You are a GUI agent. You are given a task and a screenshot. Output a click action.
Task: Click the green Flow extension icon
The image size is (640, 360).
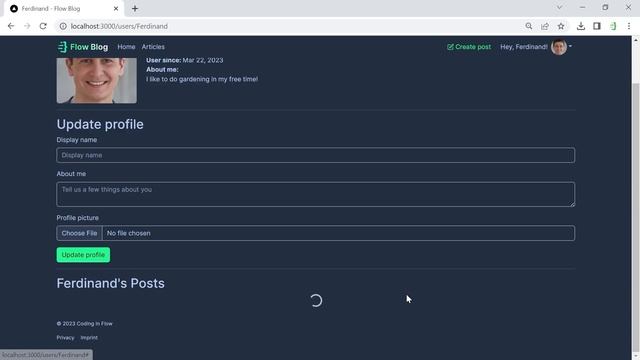pos(613,26)
